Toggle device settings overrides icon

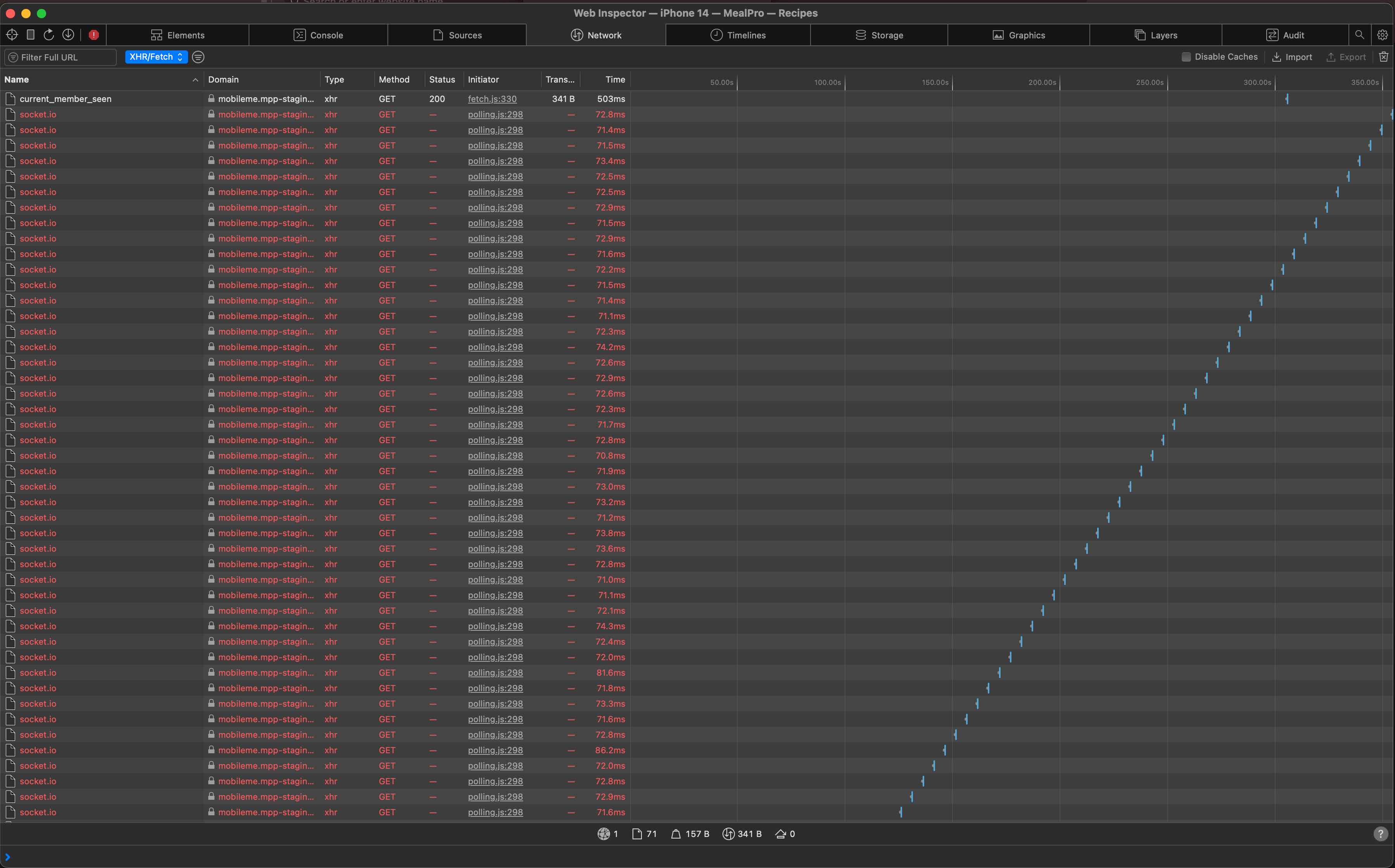pyautogui.click(x=30, y=35)
